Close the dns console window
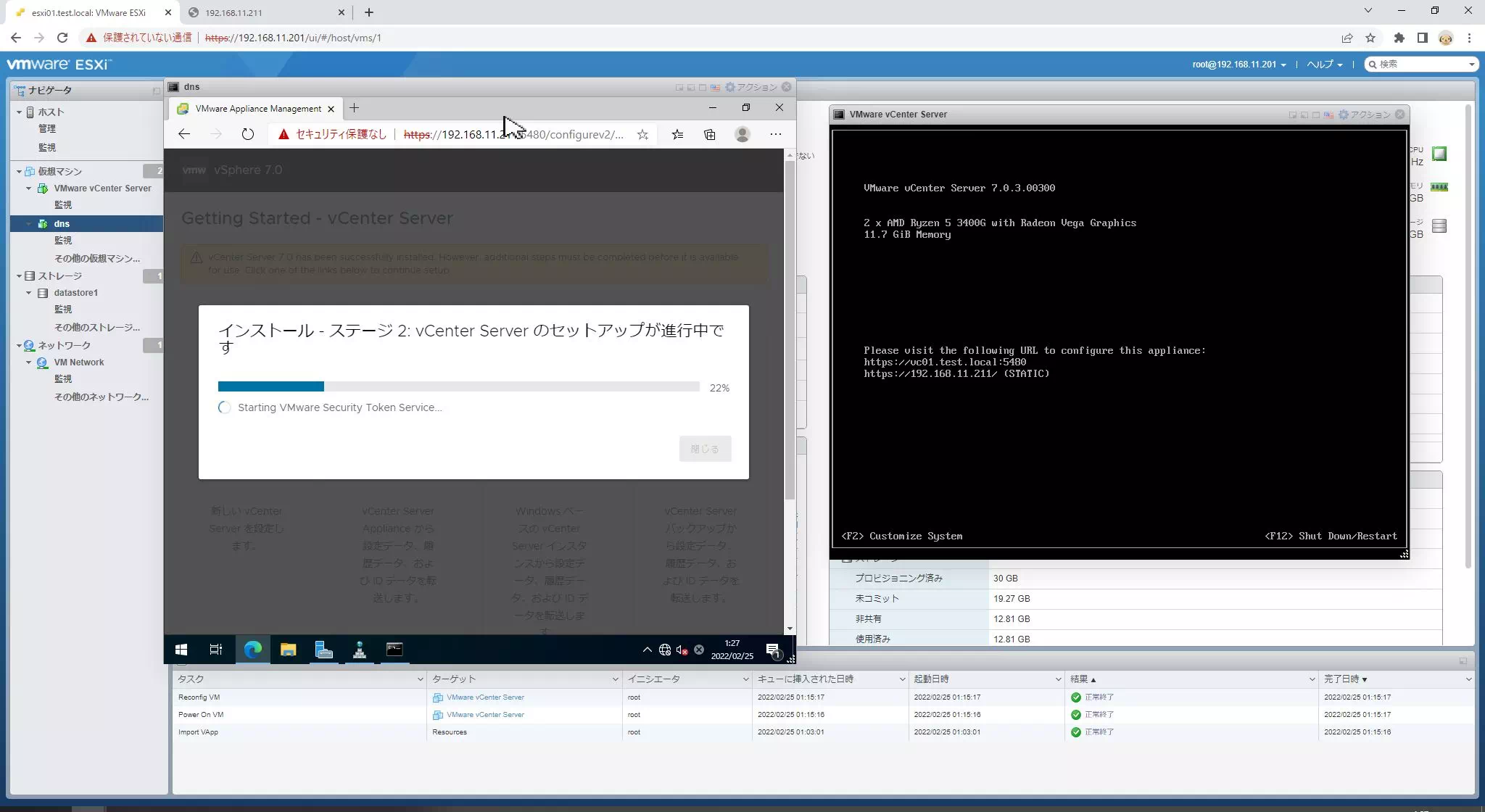 (x=787, y=87)
